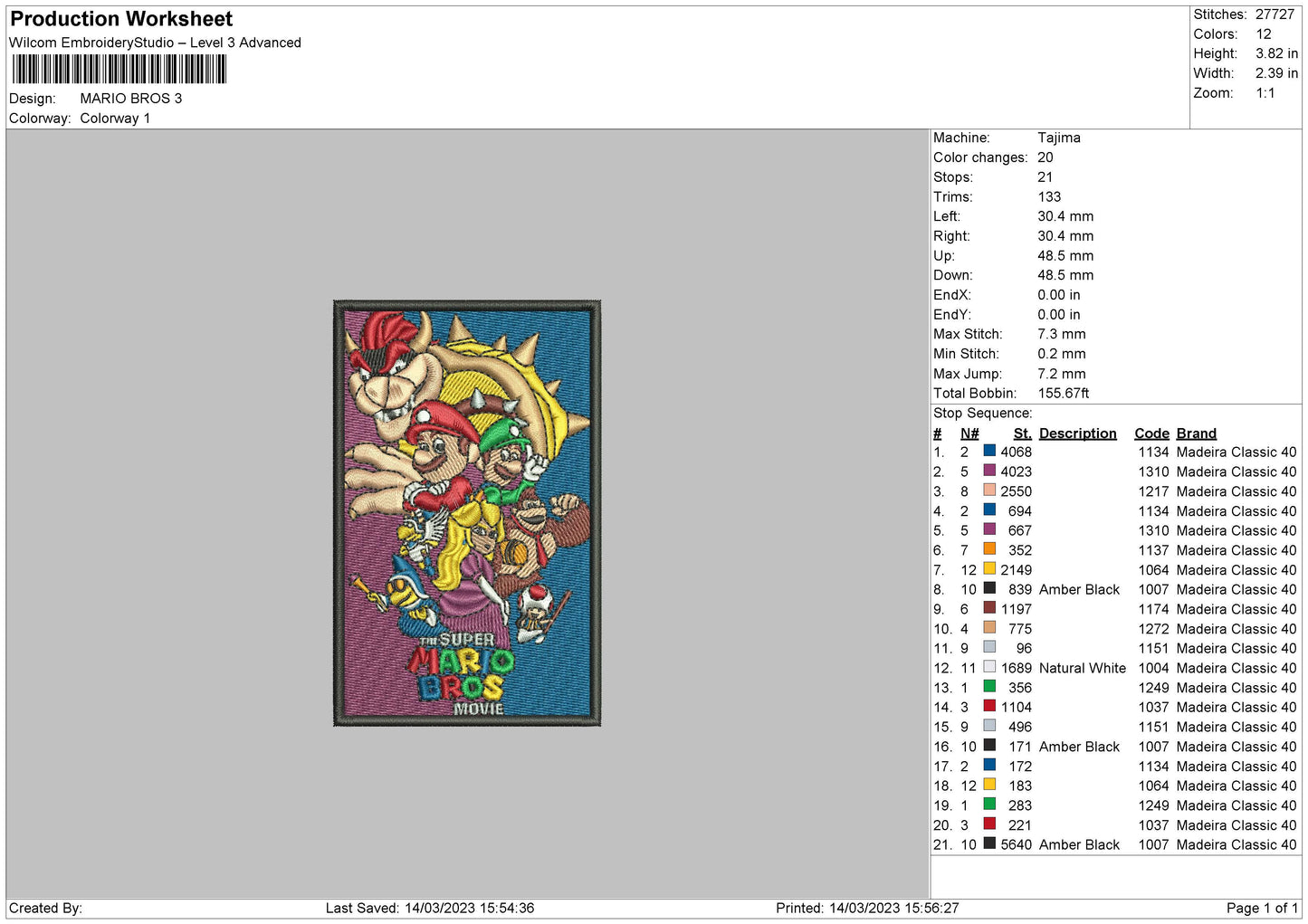Image resolution: width=1308 pixels, height=924 pixels.
Task: Click Madeira Classic 40 in stop 7
Action: (1236, 570)
